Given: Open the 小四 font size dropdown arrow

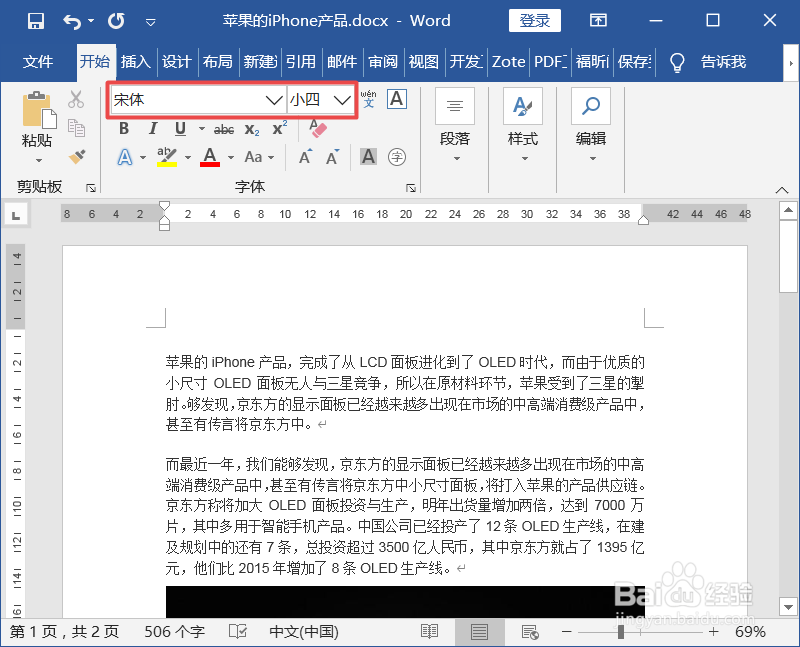Looking at the screenshot, I should coord(341,99).
